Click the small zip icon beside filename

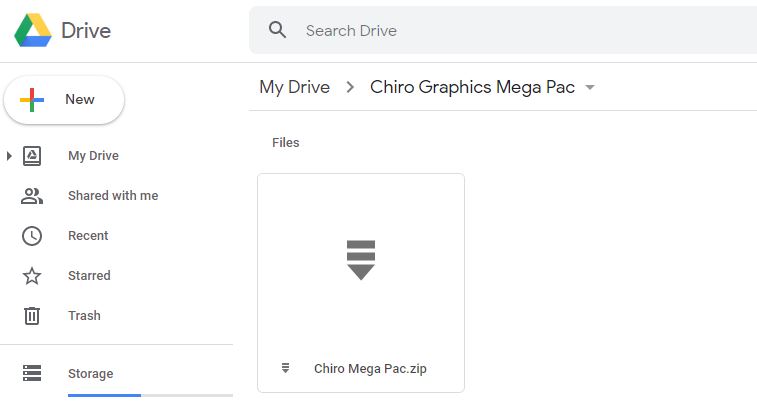pos(286,368)
